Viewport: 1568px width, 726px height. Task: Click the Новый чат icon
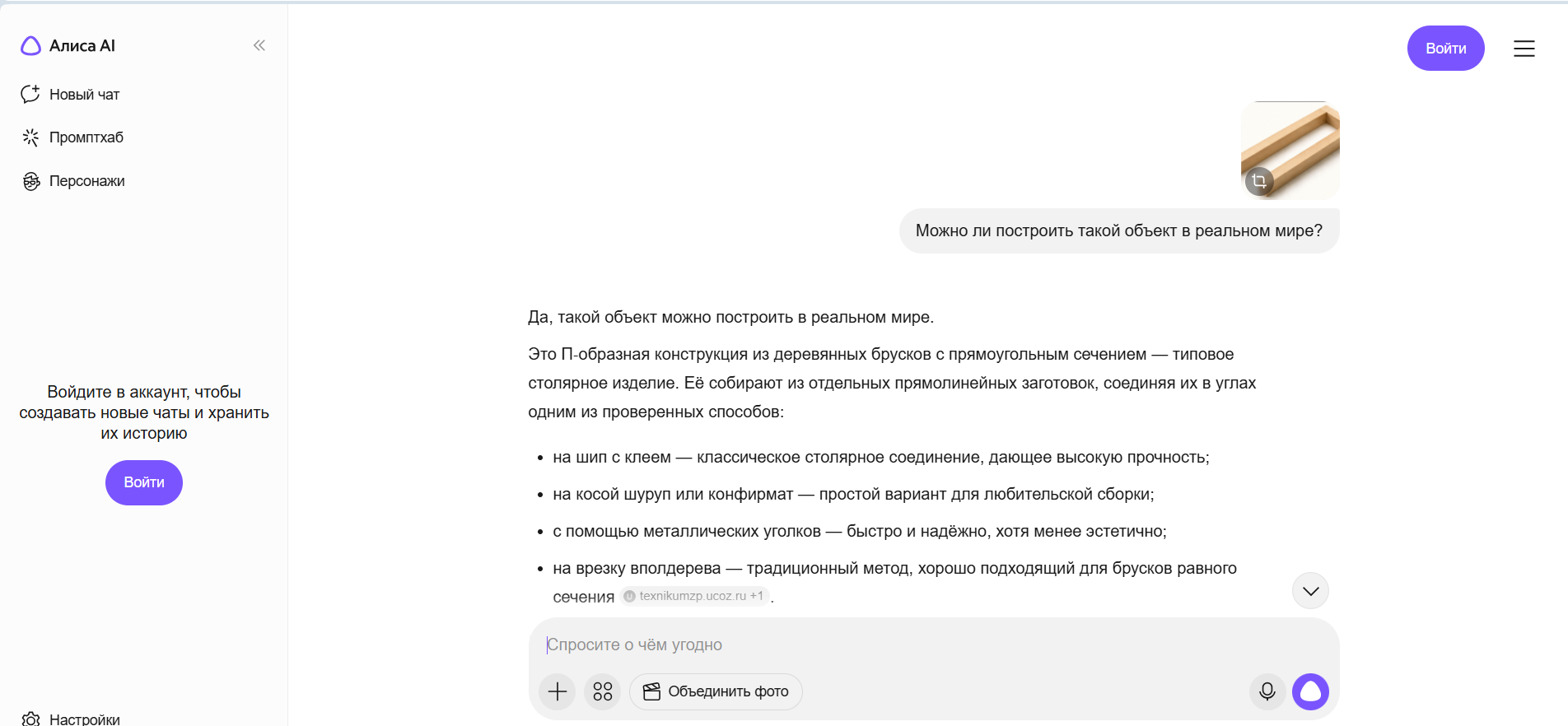coord(30,95)
